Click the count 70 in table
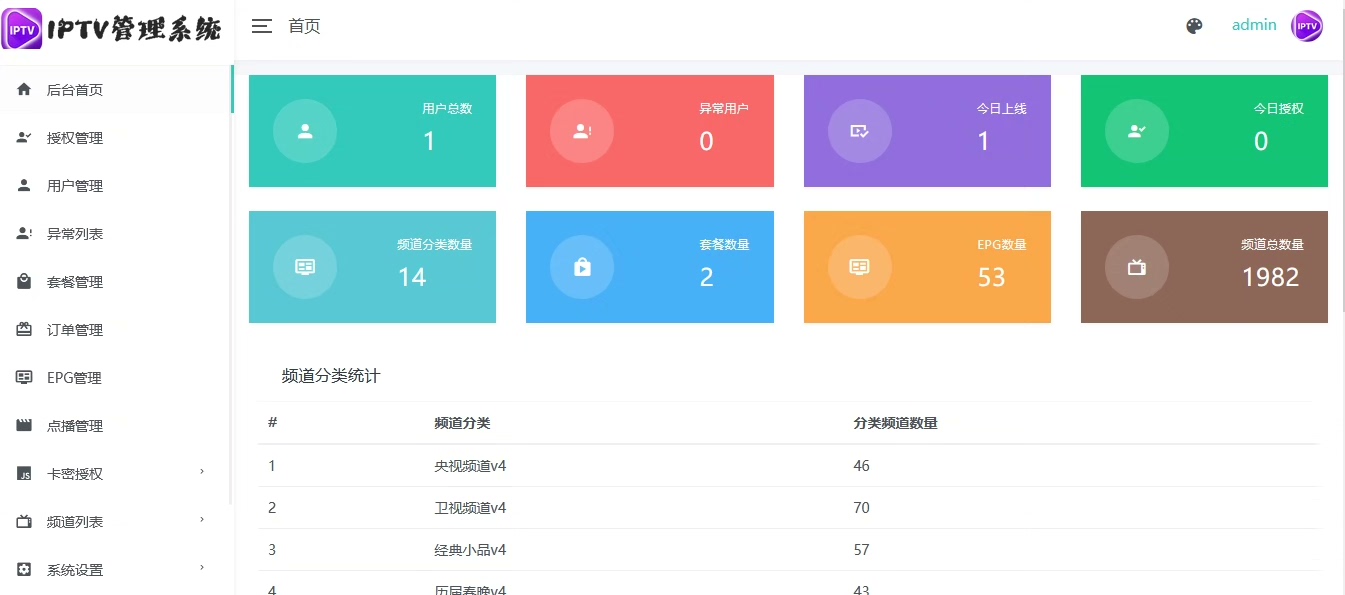Image resolution: width=1345 pixels, height=595 pixels. (x=861, y=508)
